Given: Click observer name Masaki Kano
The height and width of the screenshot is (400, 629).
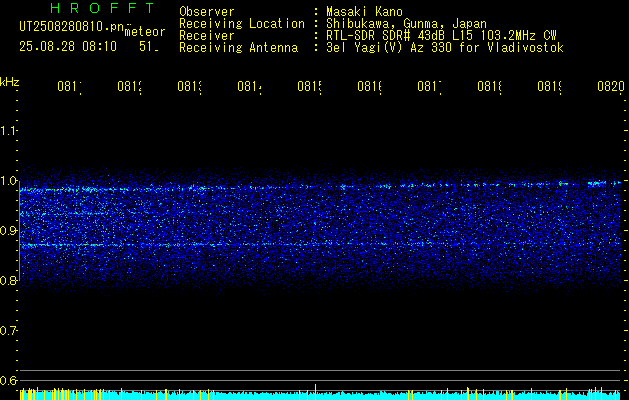Looking at the screenshot, I should pos(364,11).
